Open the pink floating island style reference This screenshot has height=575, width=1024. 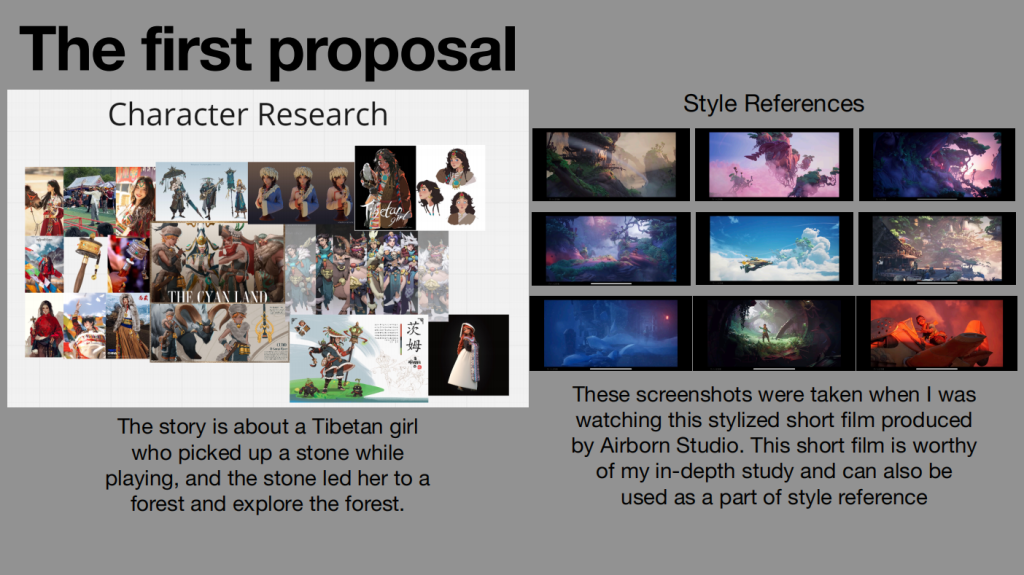tap(774, 165)
